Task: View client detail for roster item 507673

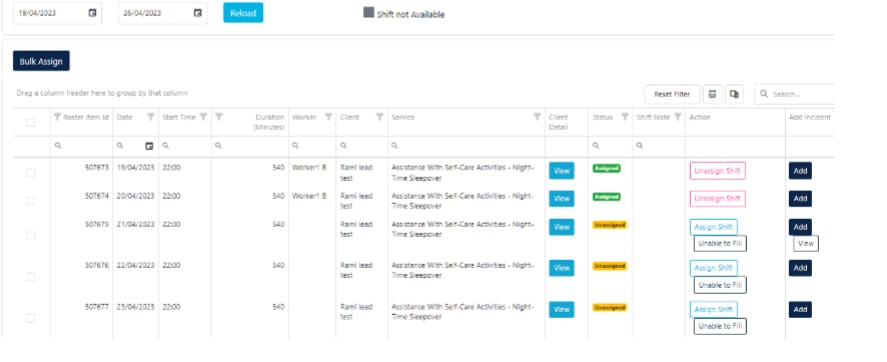Action: pos(561,171)
